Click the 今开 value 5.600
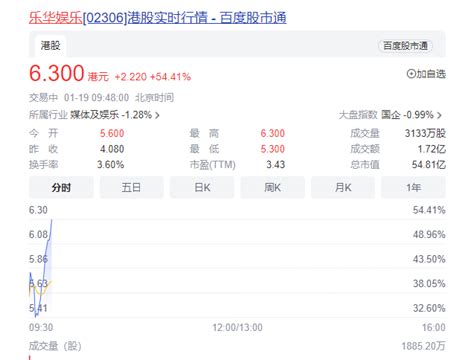474x360 pixels. click(112, 133)
